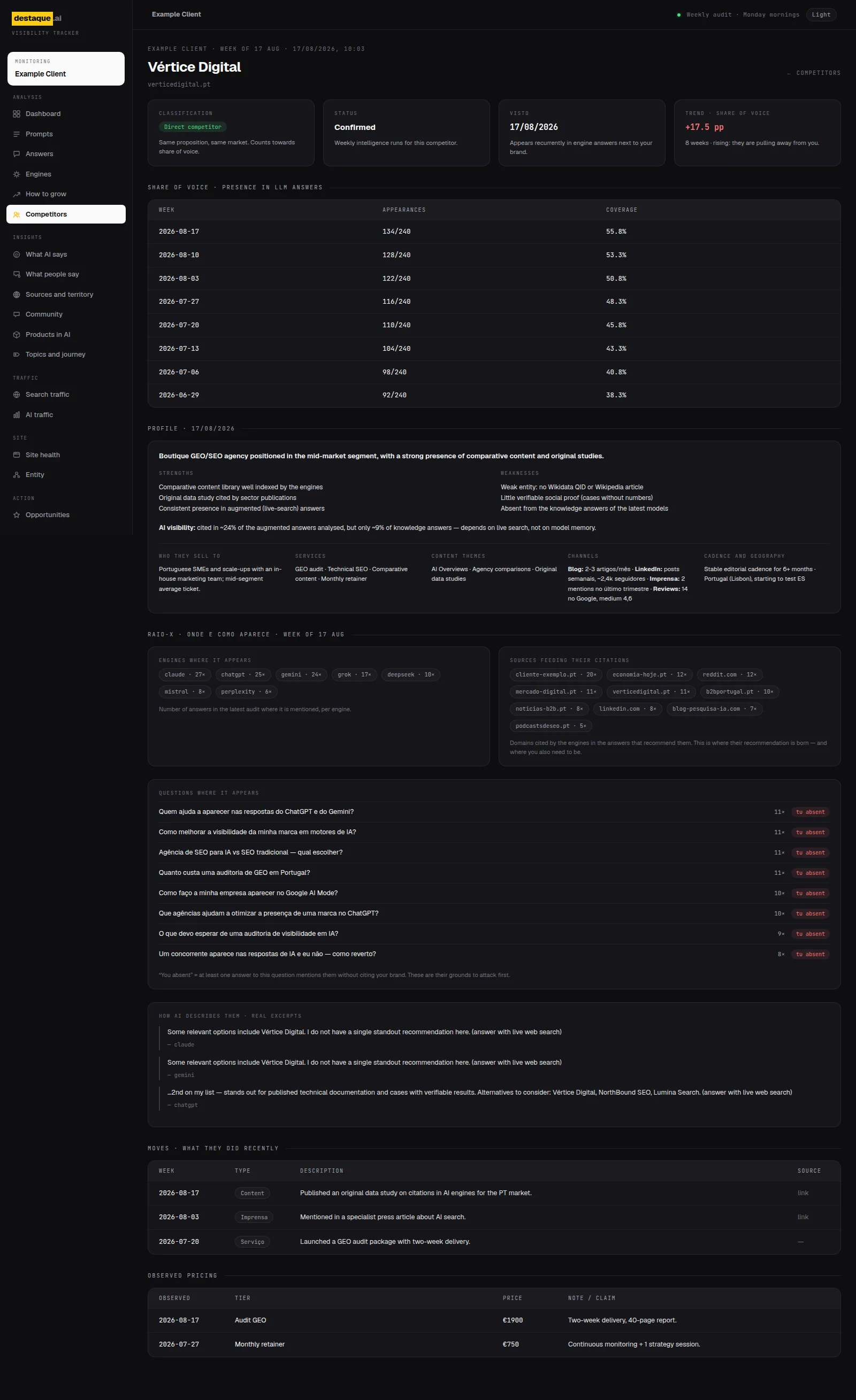
Task: Click the Confirmed status value
Action: 355,127
